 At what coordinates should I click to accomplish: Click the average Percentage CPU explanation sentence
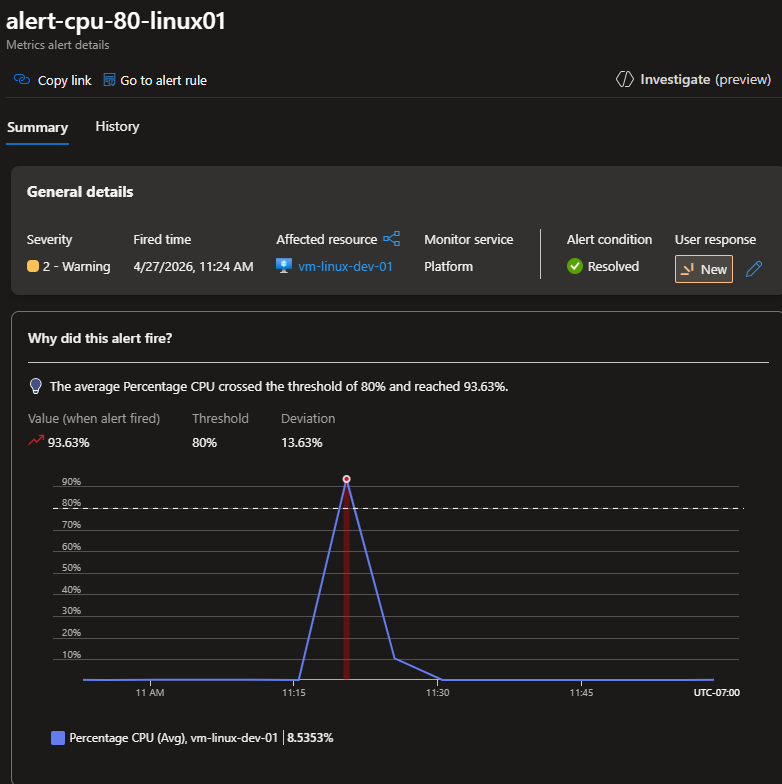coord(278,386)
